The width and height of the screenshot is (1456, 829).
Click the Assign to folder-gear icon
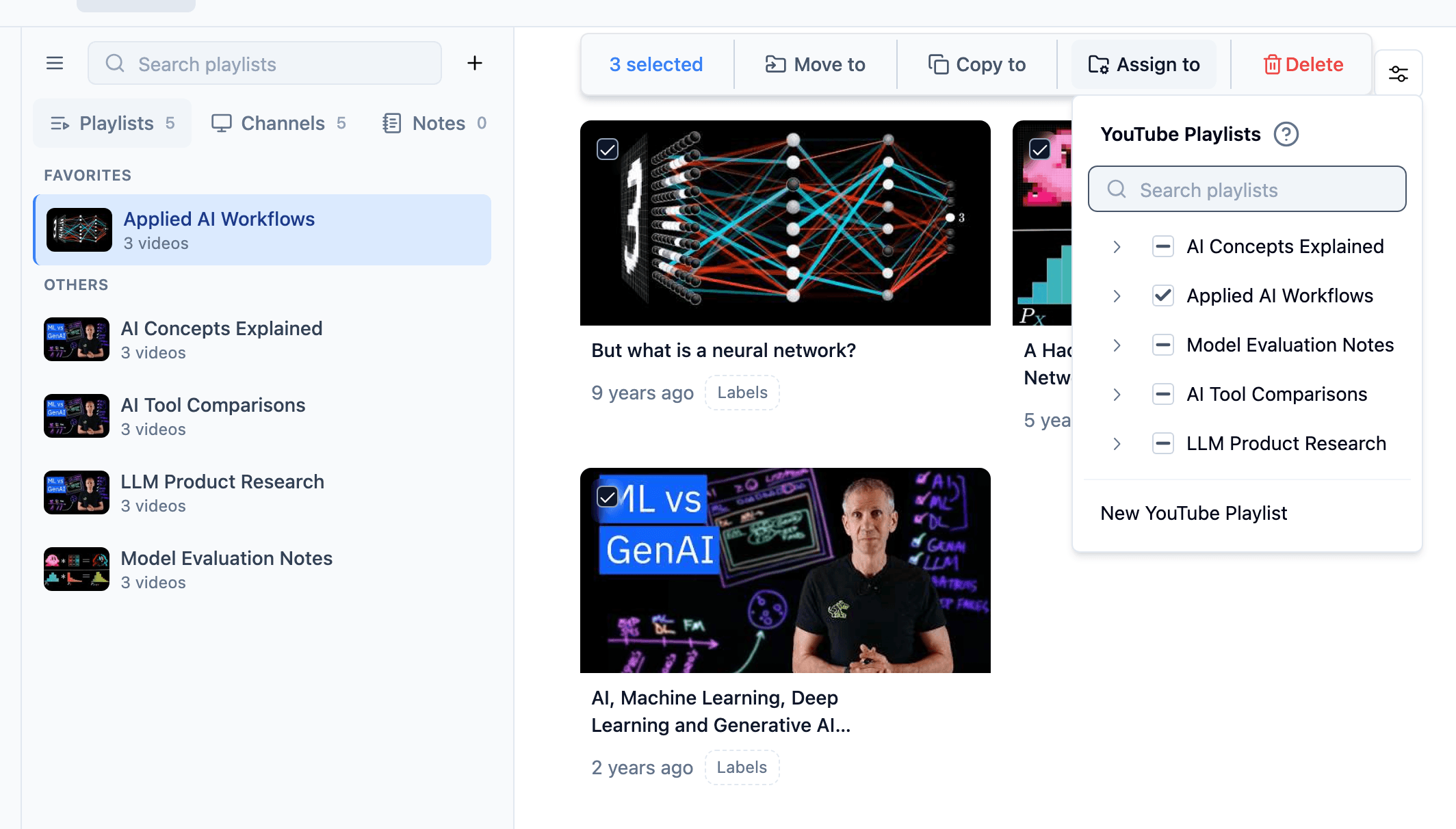[x=1099, y=64]
